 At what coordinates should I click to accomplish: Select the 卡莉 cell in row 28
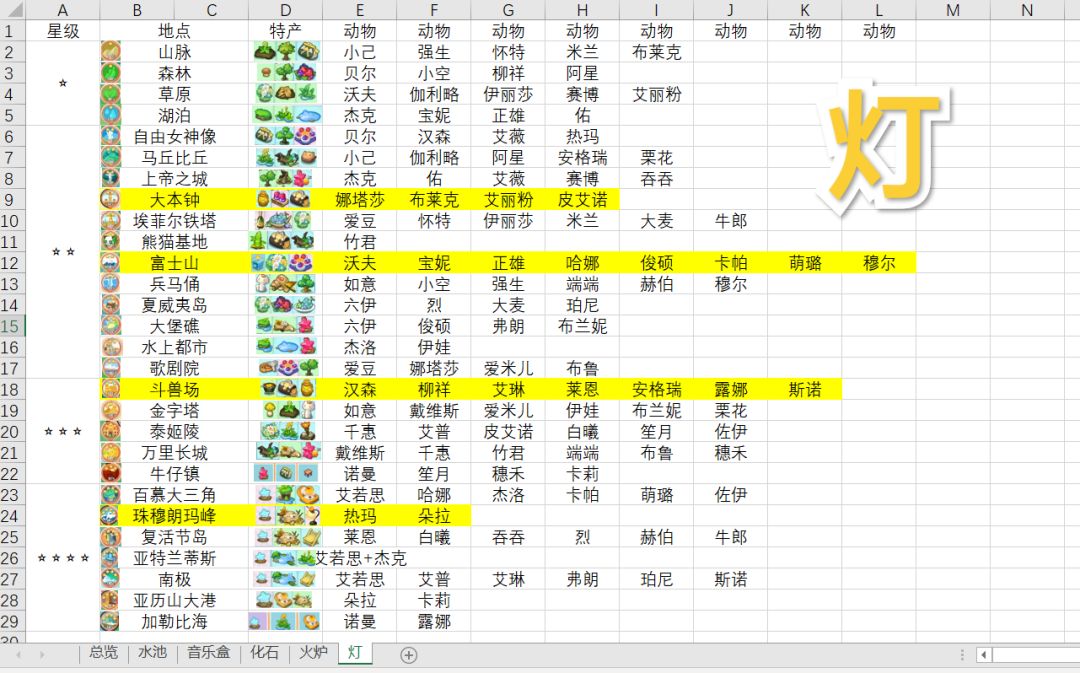pos(434,600)
